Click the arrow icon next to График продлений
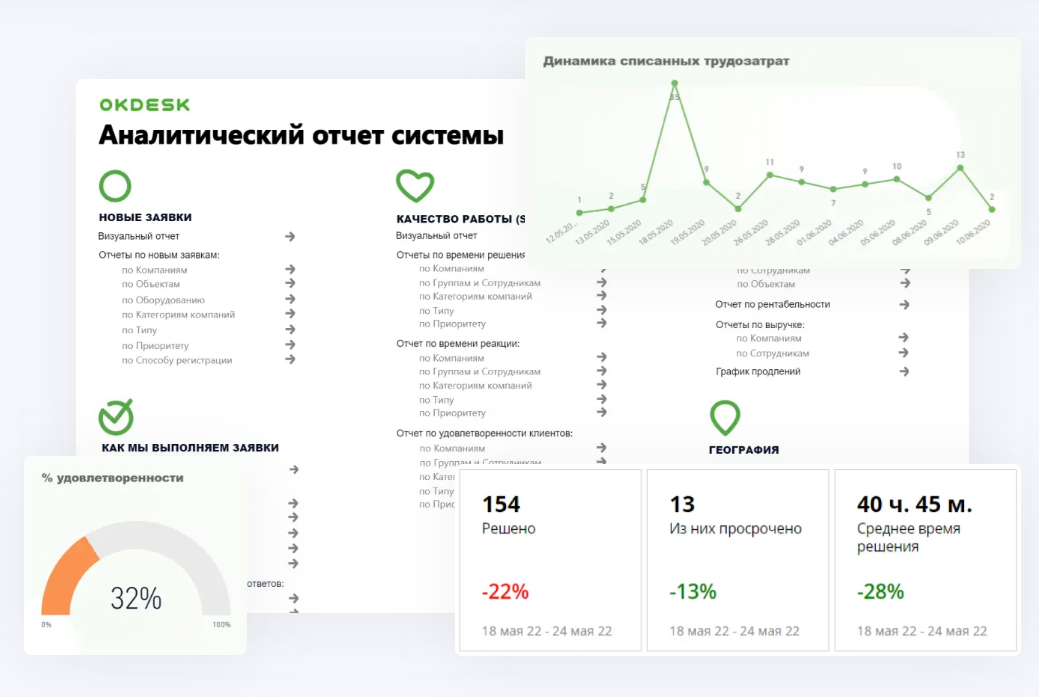 click(905, 371)
